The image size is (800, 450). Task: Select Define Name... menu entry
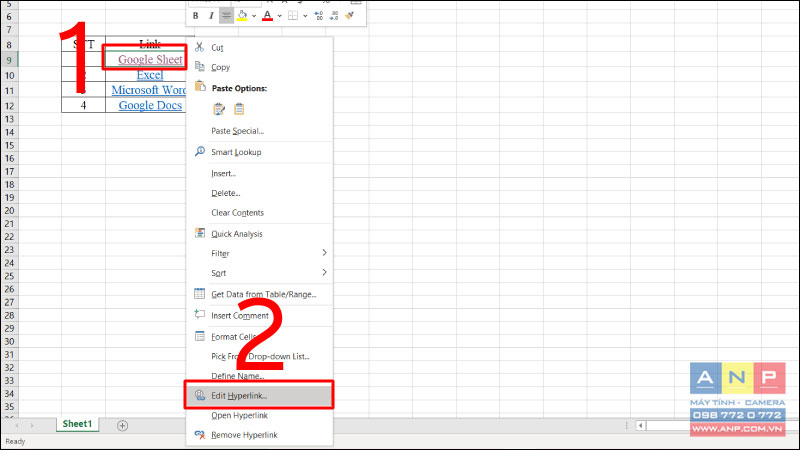[237, 376]
